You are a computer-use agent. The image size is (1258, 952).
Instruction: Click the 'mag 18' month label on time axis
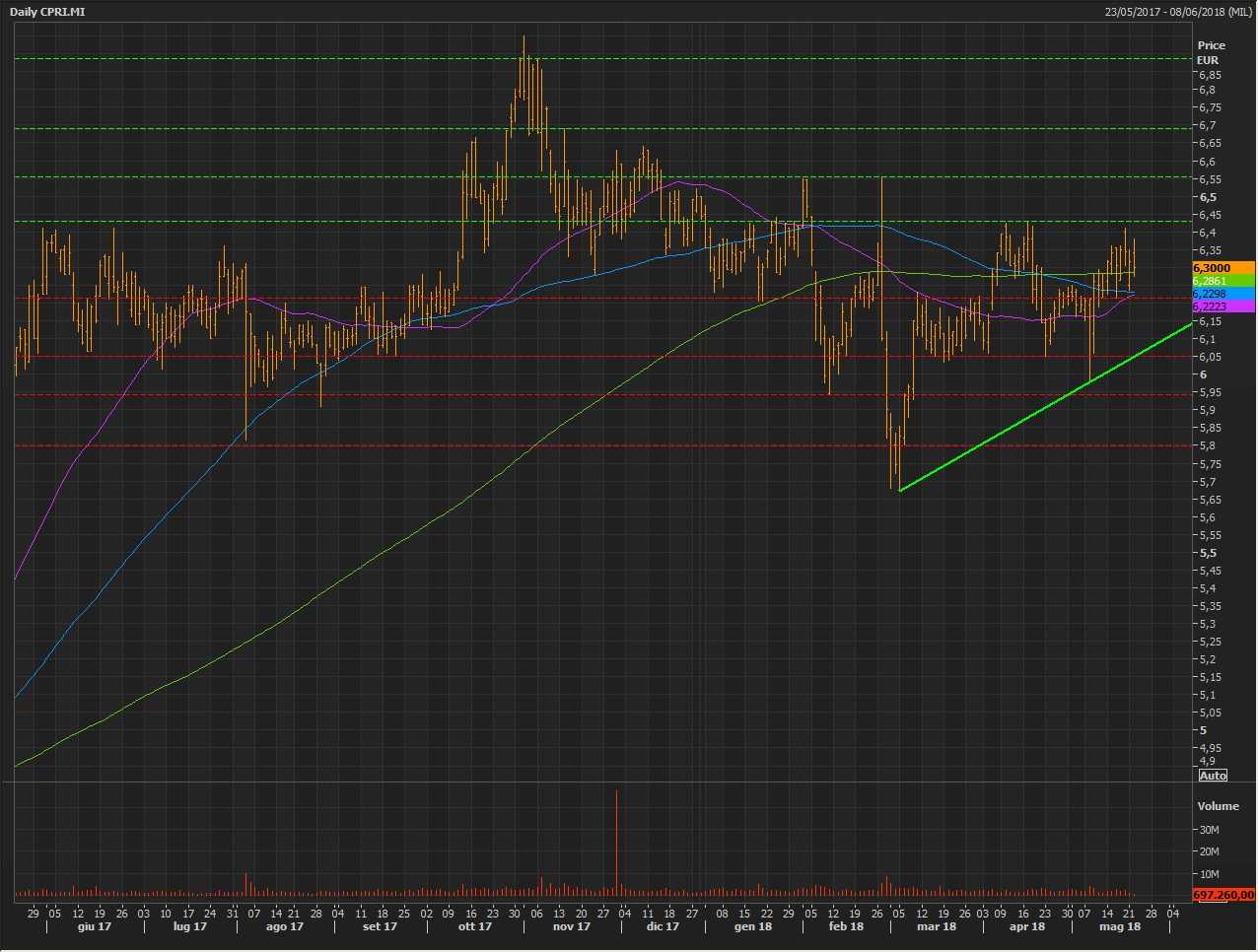[1119, 926]
